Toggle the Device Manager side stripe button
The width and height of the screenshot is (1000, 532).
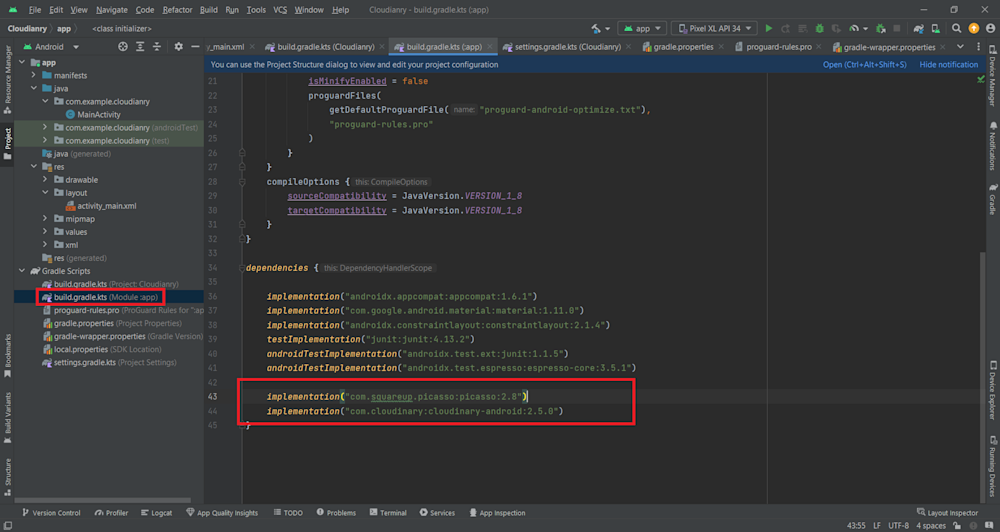pyautogui.click(x=992, y=75)
